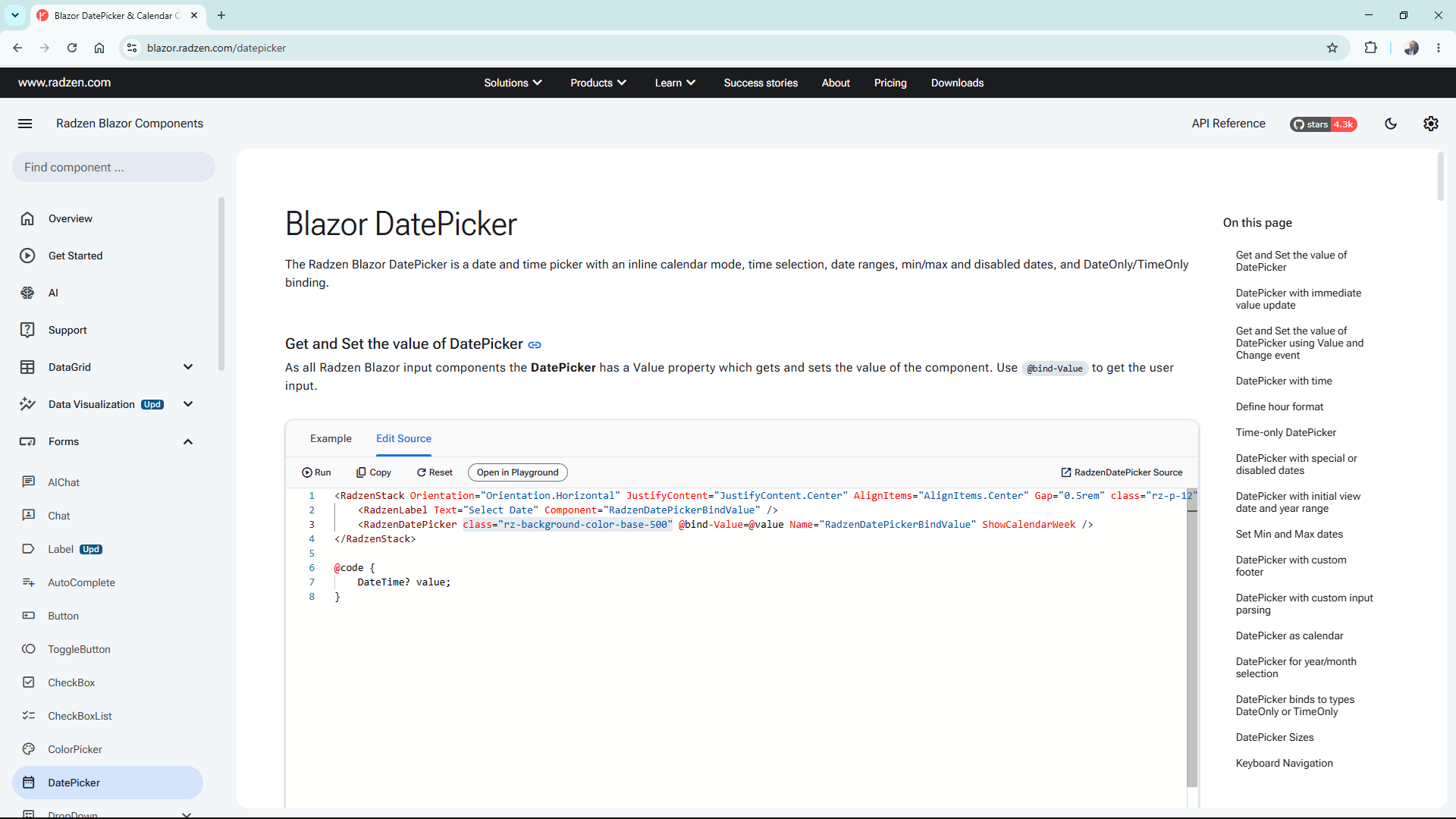The image size is (1456, 819).
Task: Collapse the Forms section chevron
Action: pos(188,441)
